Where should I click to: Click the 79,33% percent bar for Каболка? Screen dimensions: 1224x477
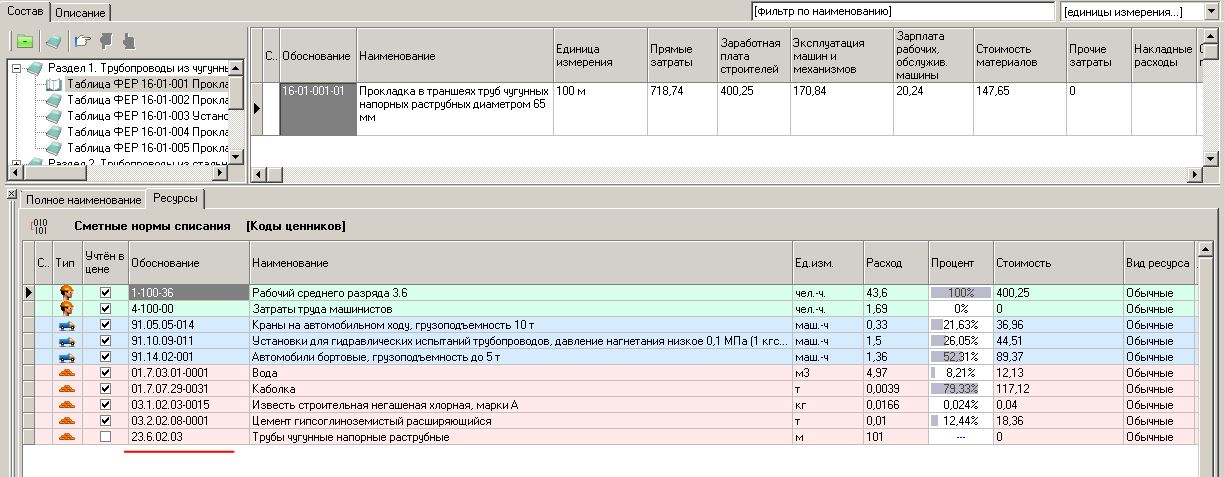[x=960, y=389]
